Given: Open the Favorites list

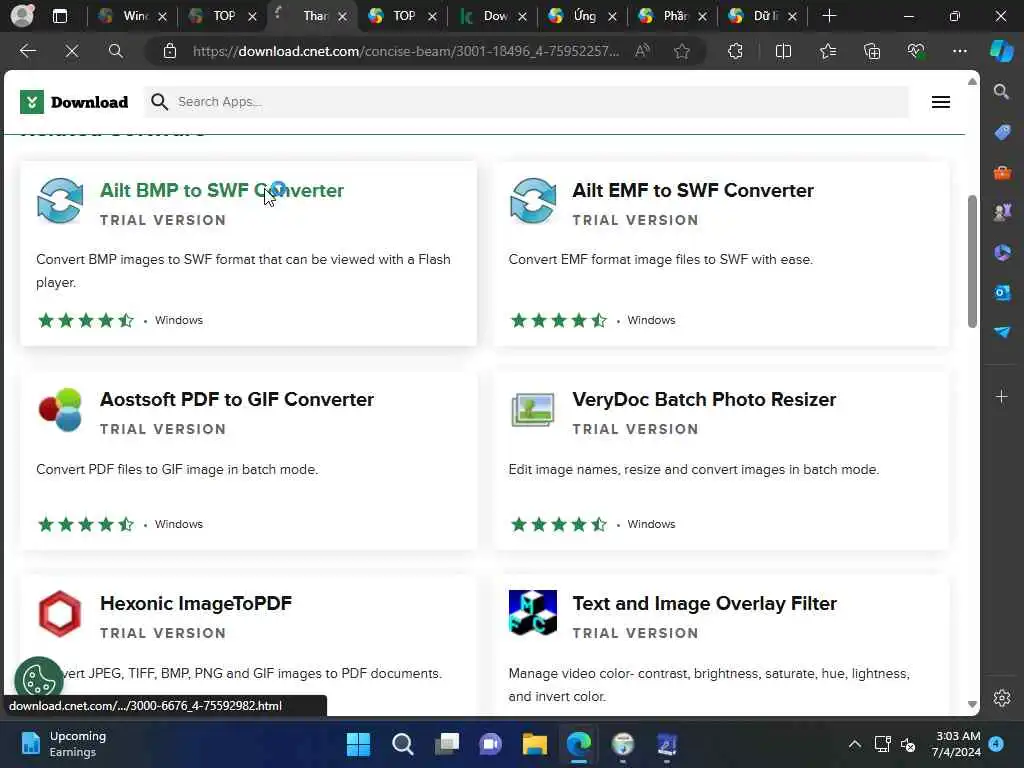Looking at the screenshot, I should tap(827, 51).
